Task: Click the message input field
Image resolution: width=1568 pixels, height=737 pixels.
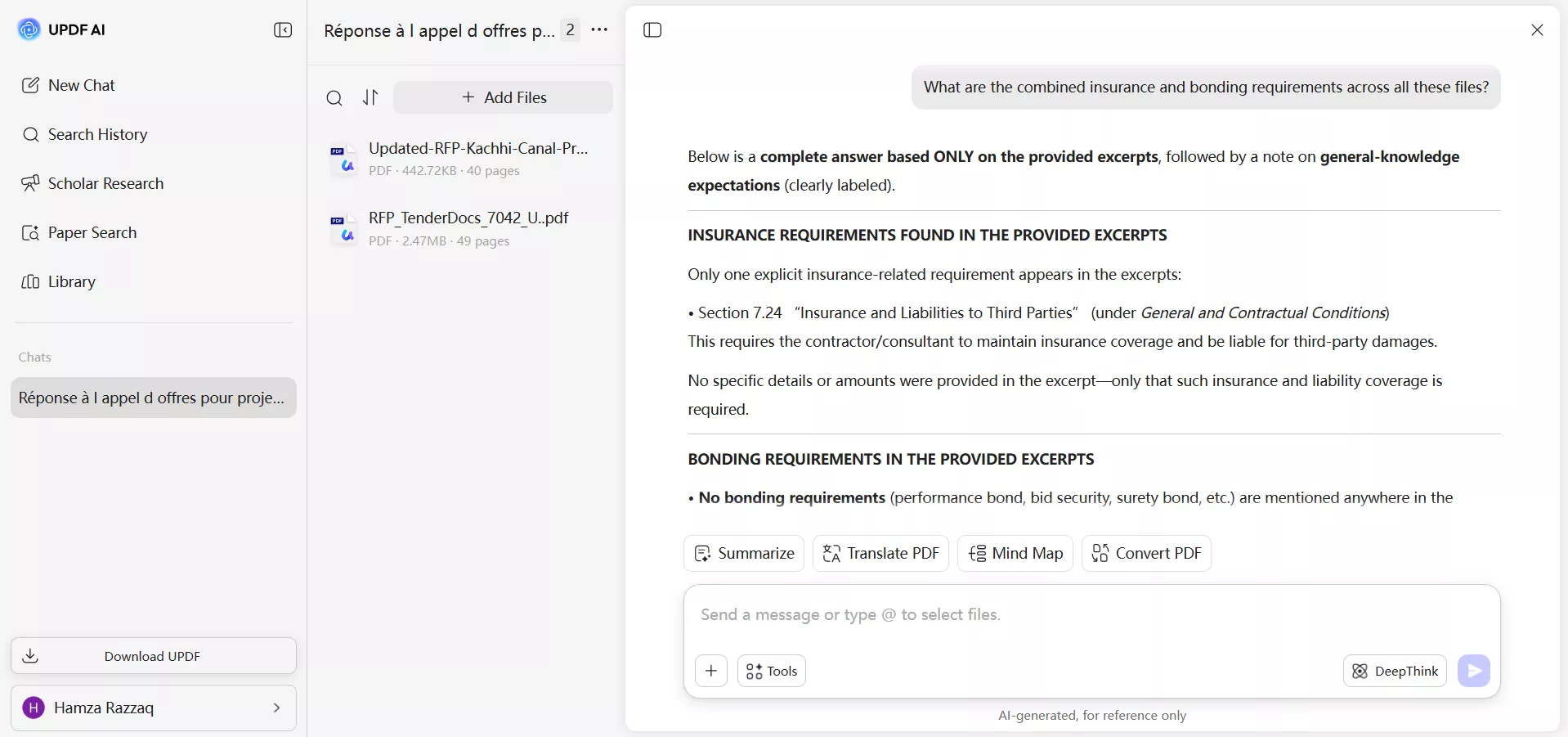Action: 1091,615
